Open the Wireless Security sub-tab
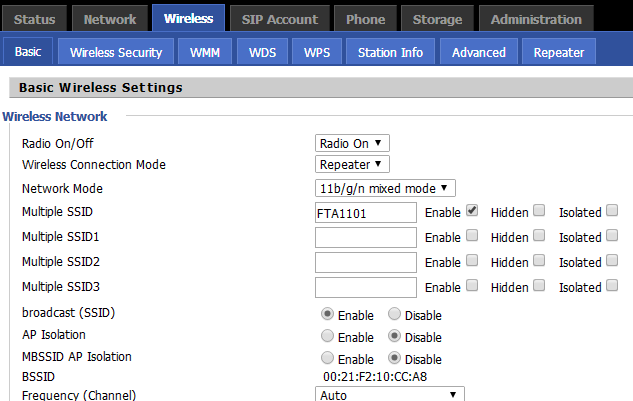This screenshot has height=401, width=633. click(x=116, y=52)
